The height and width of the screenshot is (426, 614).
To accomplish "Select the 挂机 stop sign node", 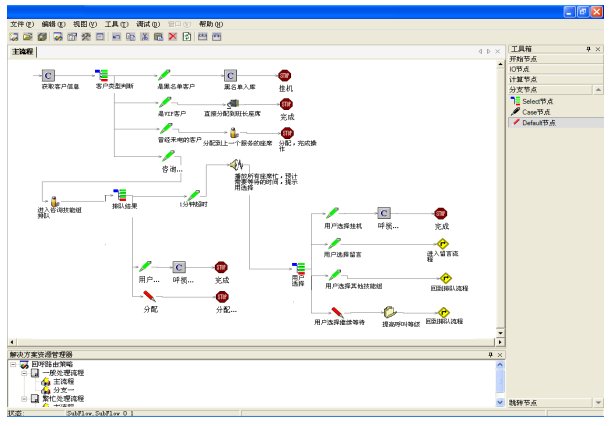I will pyautogui.click(x=284, y=75).
